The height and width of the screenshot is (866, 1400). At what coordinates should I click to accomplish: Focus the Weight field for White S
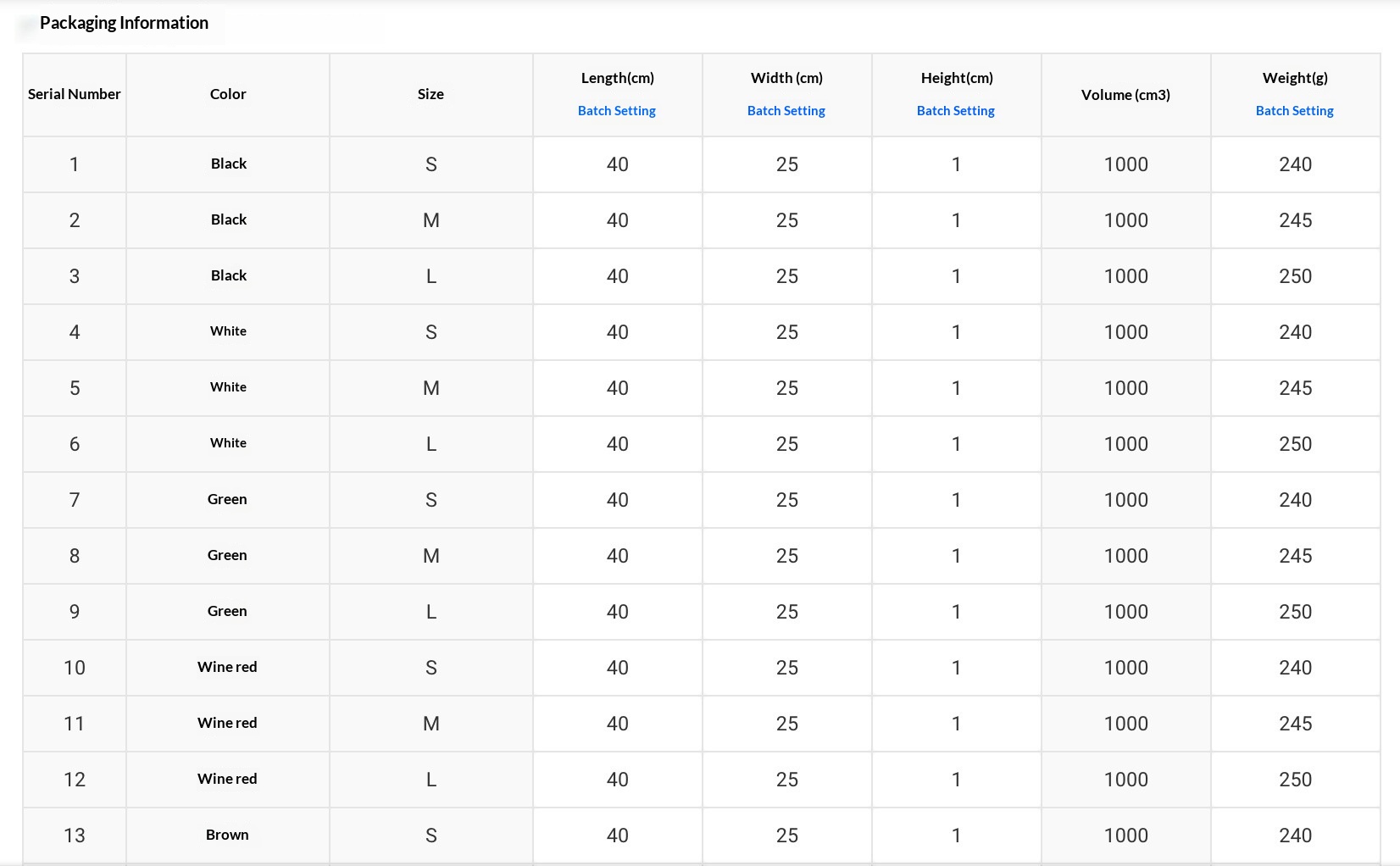(1295, 332)
